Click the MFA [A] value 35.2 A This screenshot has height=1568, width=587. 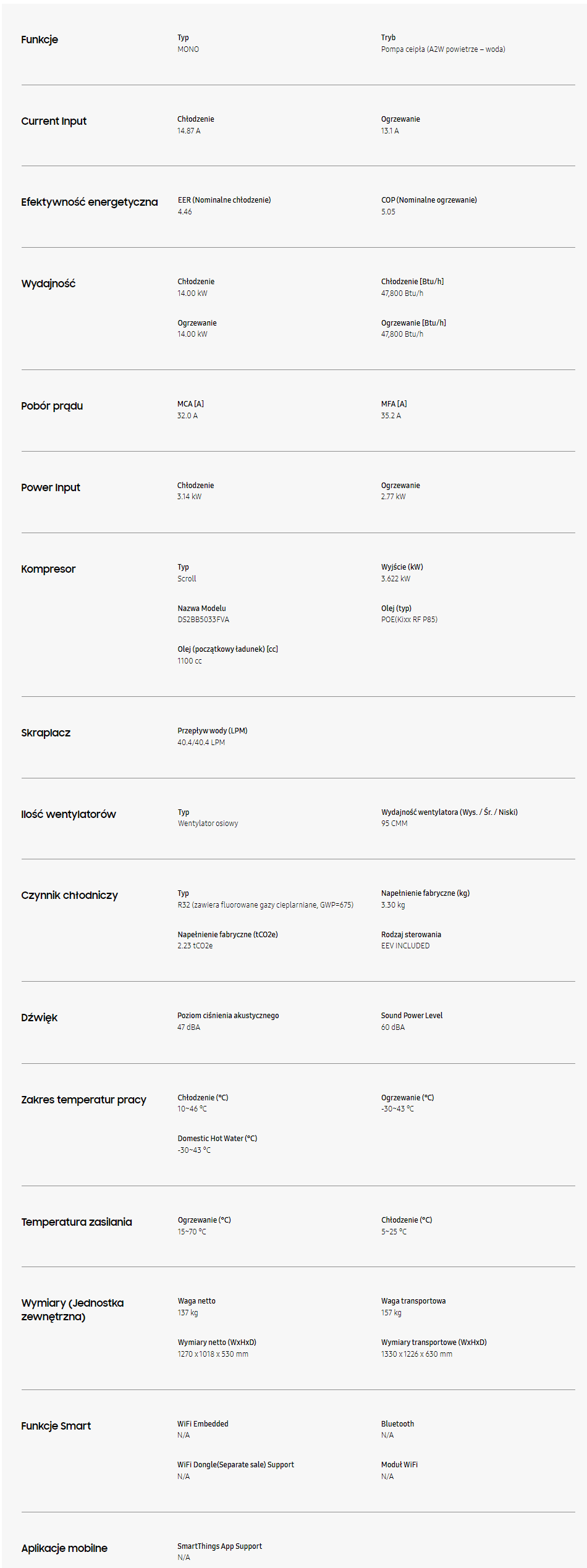(391, 416)
